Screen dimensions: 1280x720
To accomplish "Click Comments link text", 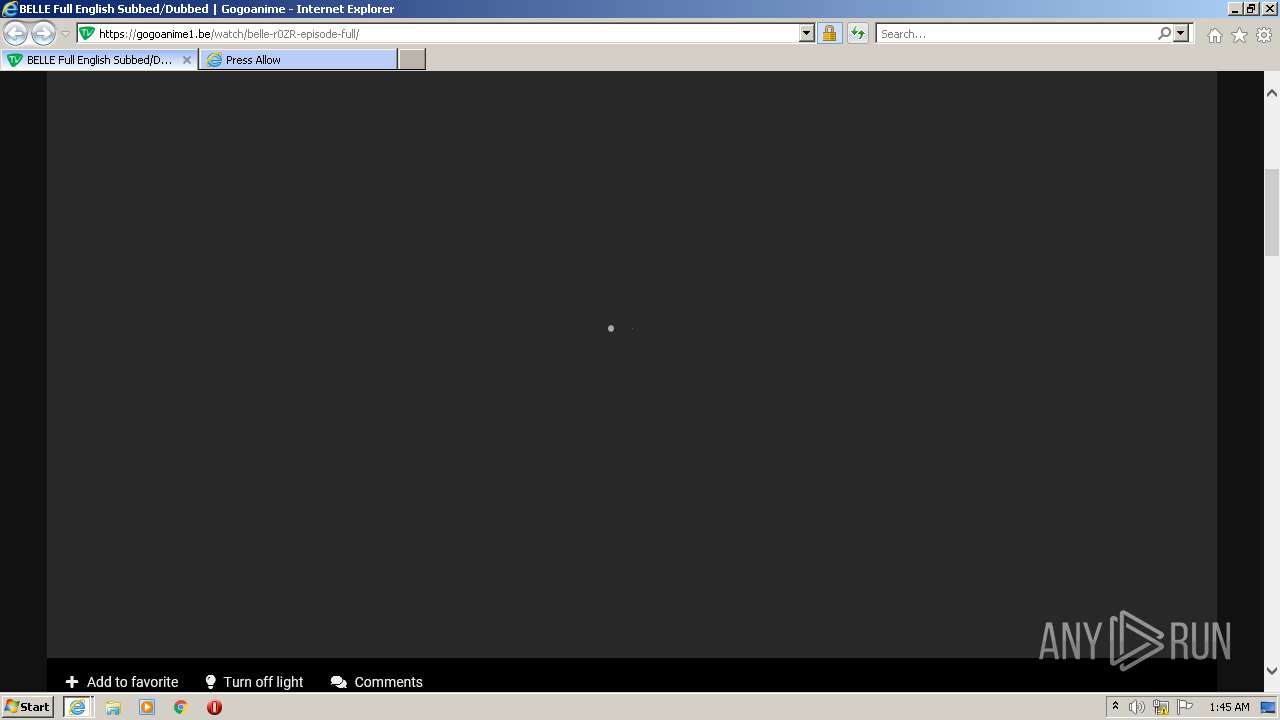I will [x=388, y=682].
